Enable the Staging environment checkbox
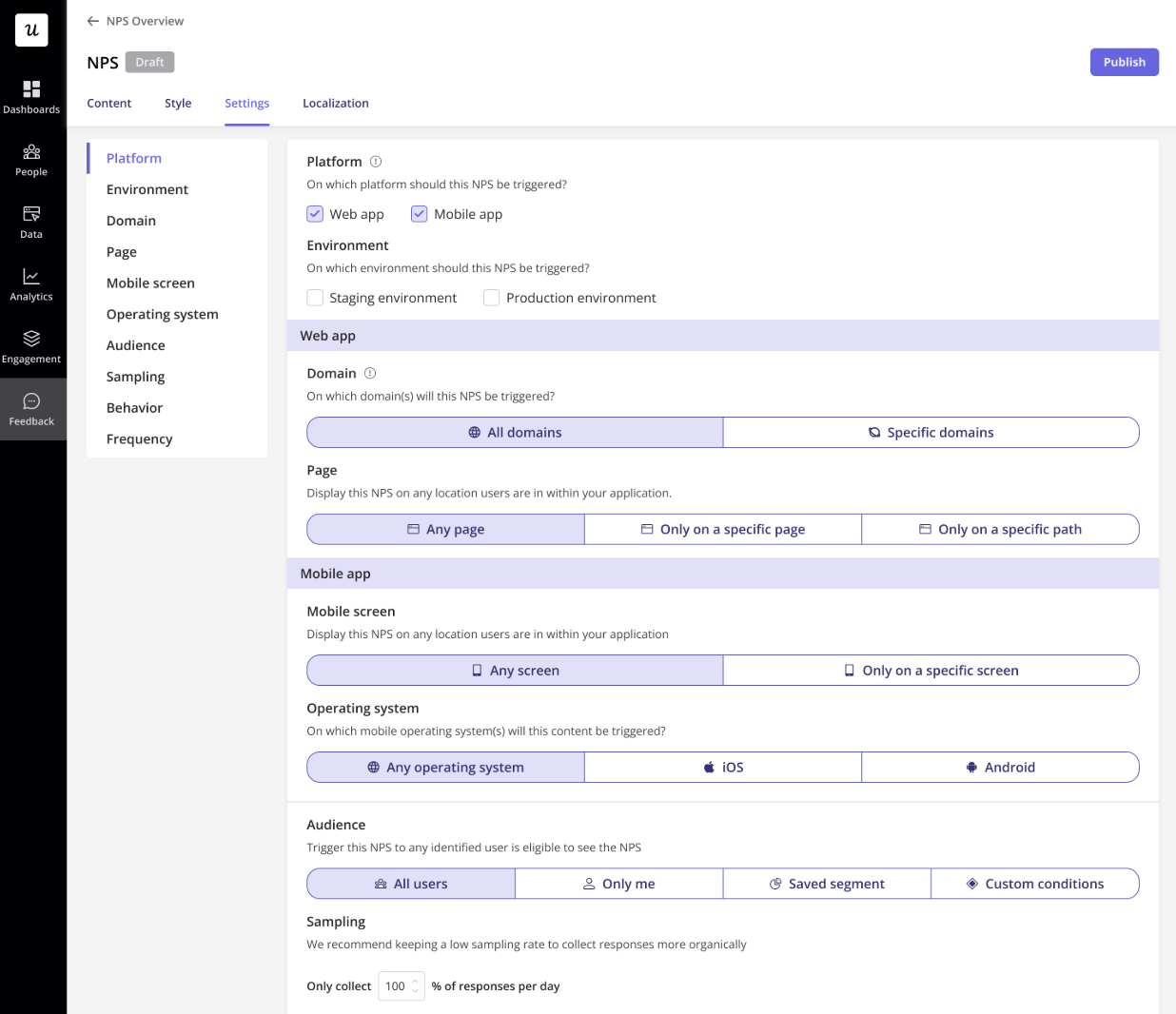The width and height of the screenshot is (1176, 1014). (315, 298)
